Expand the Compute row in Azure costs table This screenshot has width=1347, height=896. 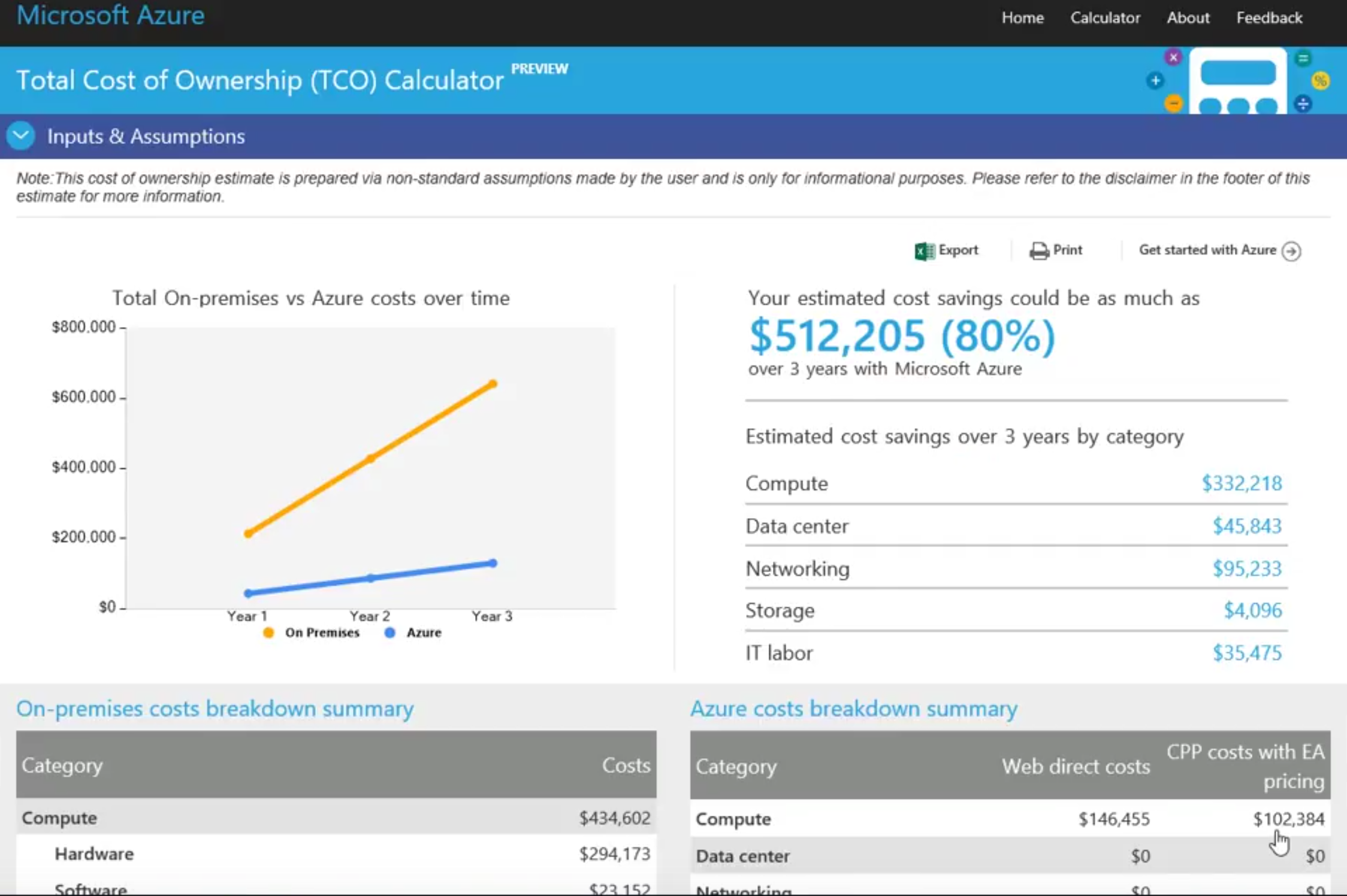(733, 819)
